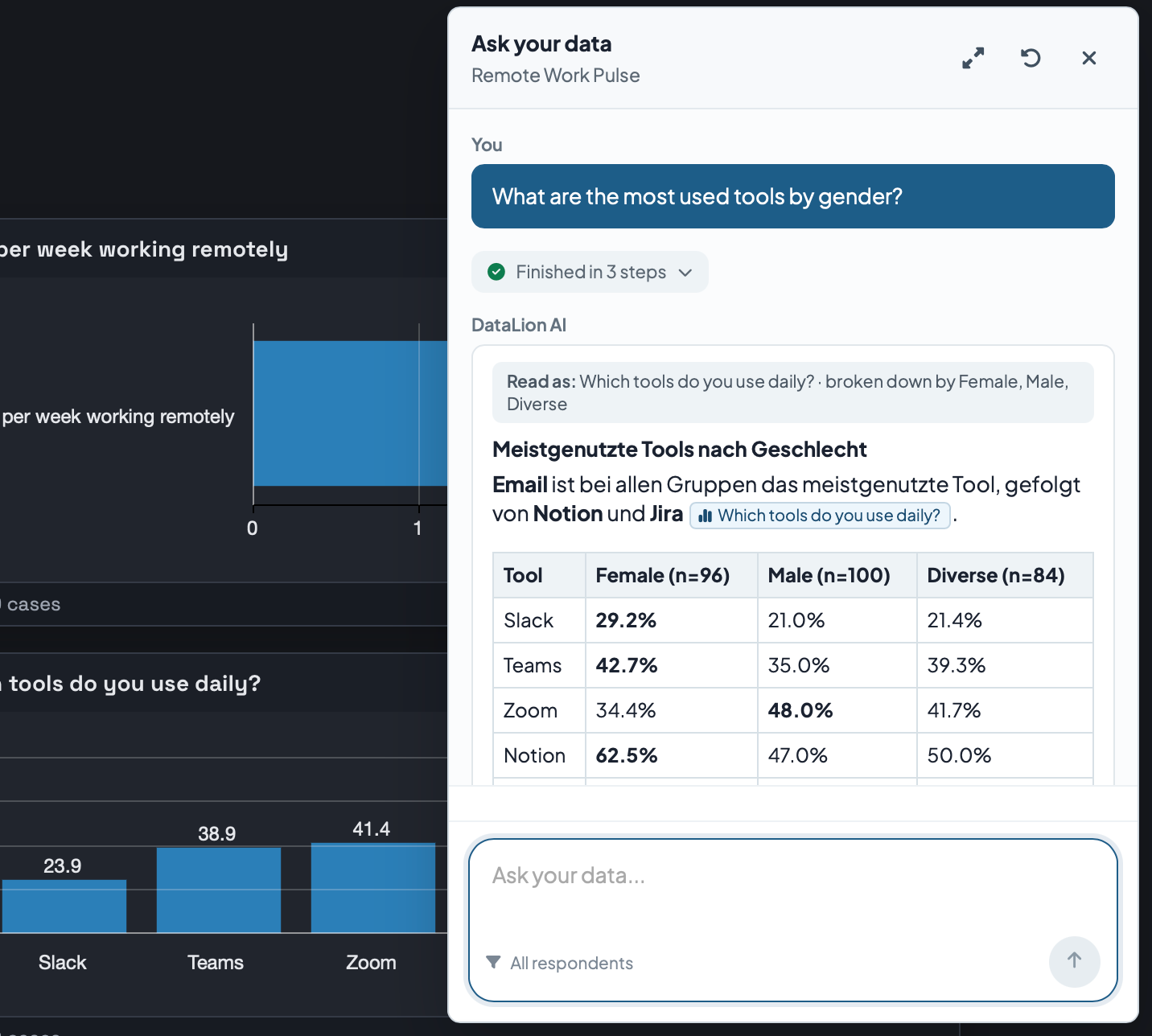Click the remote working horizontal bar in dashboard
The height and width of the screenshot is (1036, 1152).
pyautogui.click(x=351, y=413)
